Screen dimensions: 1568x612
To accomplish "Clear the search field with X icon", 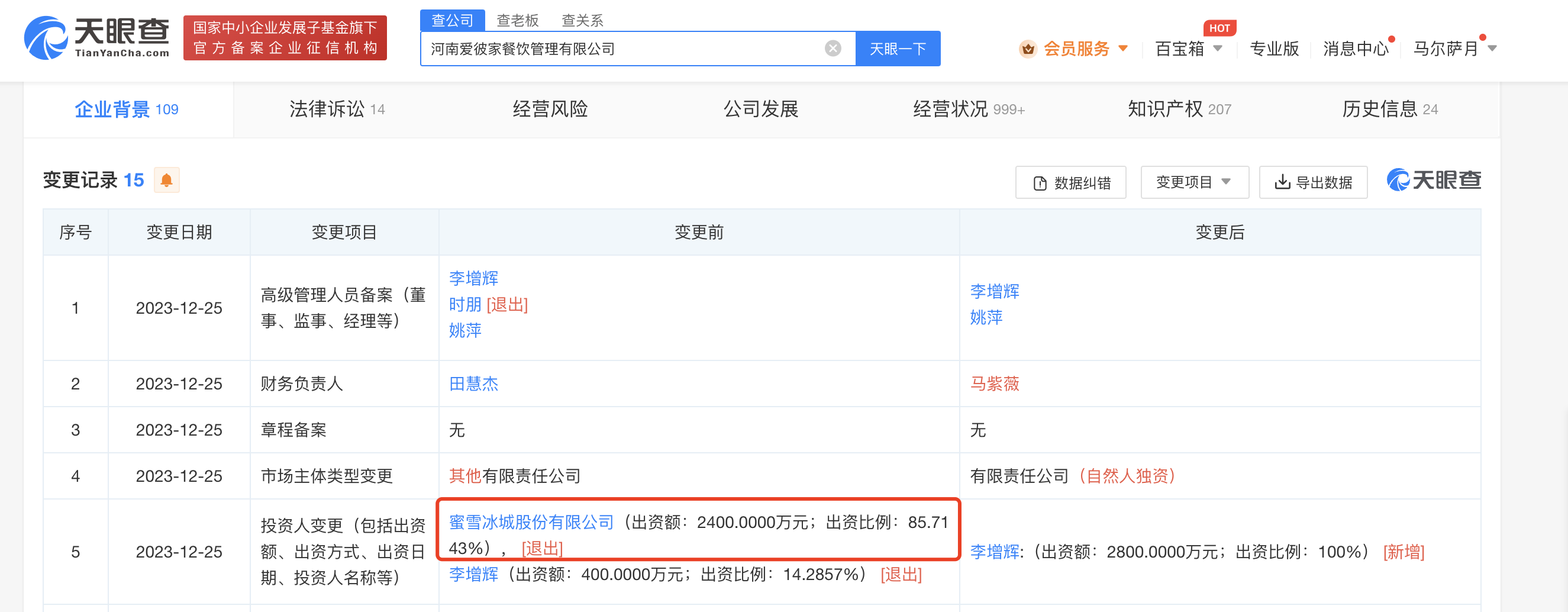I will [x=833, y=49].
